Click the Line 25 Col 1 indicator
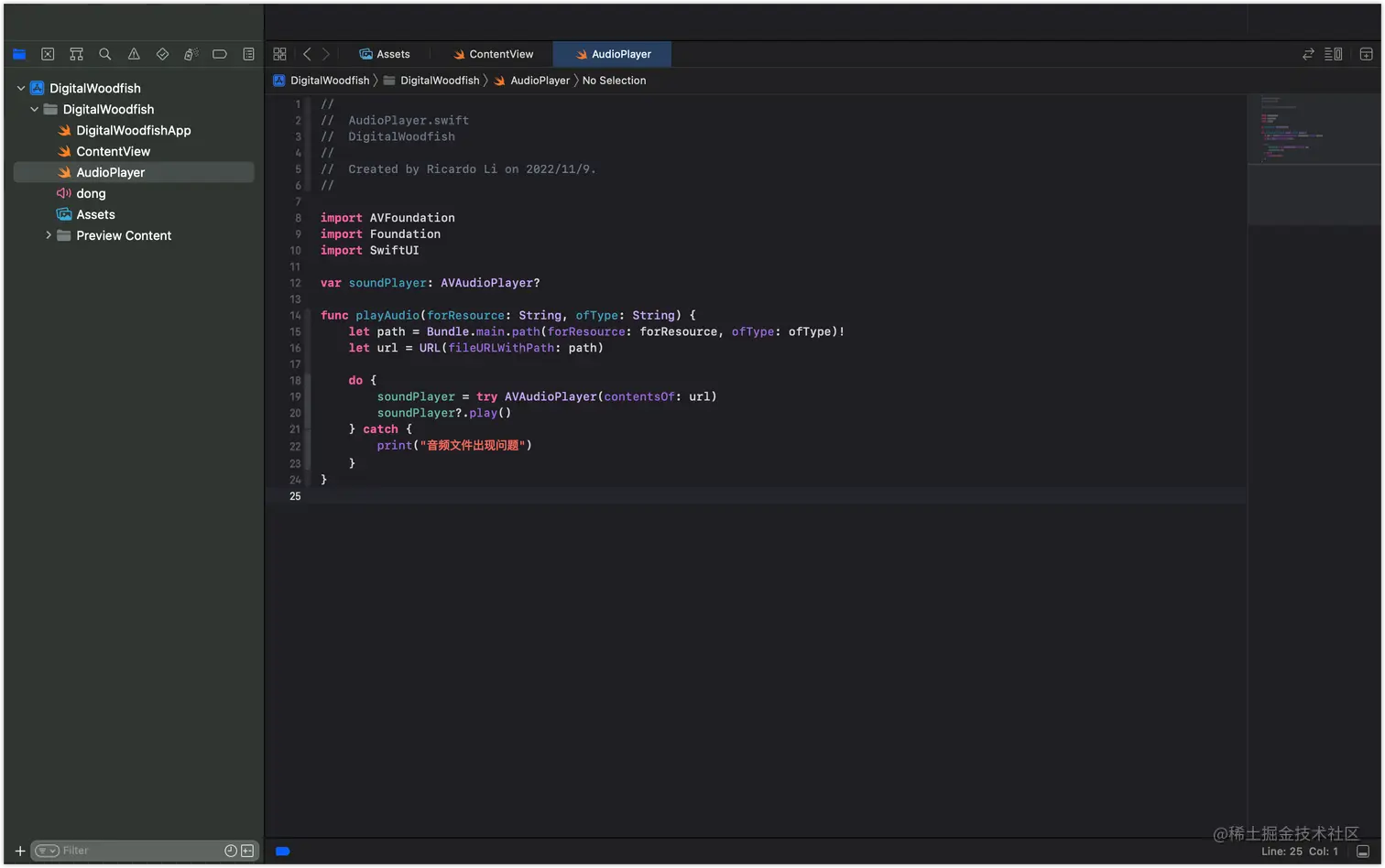This screenshot has height=868, width=1385. 1300,852
